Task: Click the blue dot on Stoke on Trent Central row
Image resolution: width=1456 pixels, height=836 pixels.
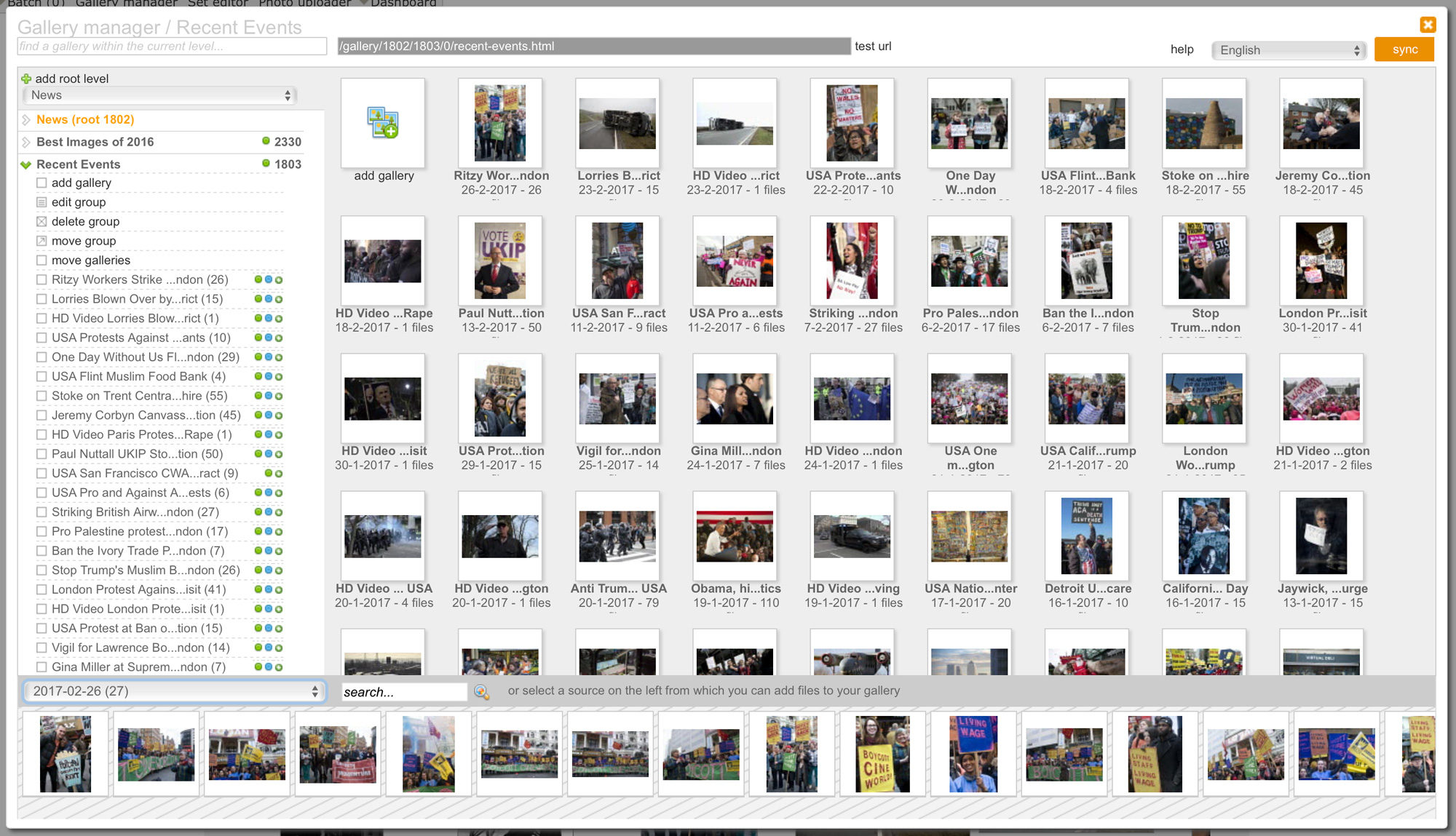Action: [269, 396]
